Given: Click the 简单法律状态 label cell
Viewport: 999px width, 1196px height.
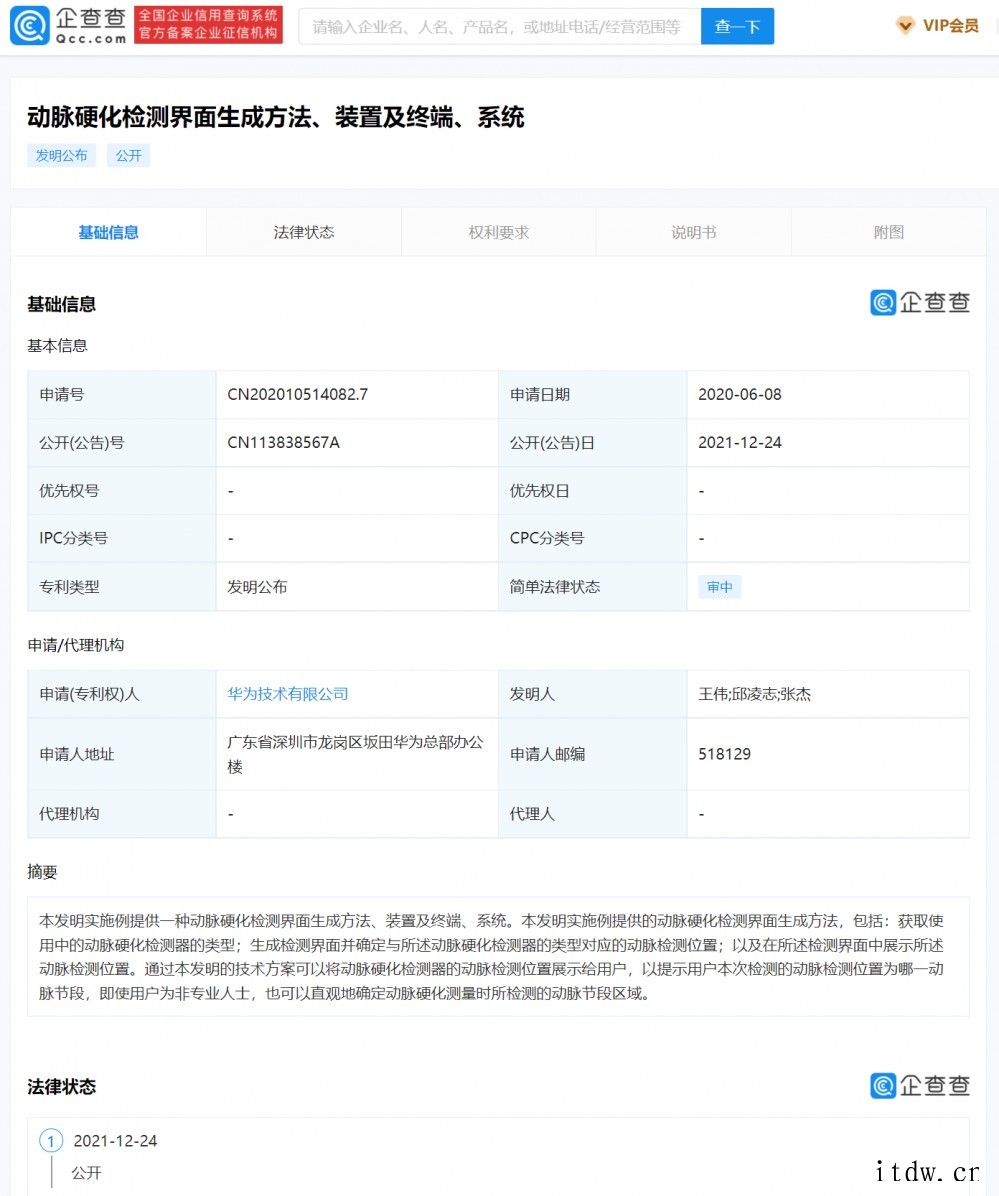Looking at the screenshot, I should 593,587.
